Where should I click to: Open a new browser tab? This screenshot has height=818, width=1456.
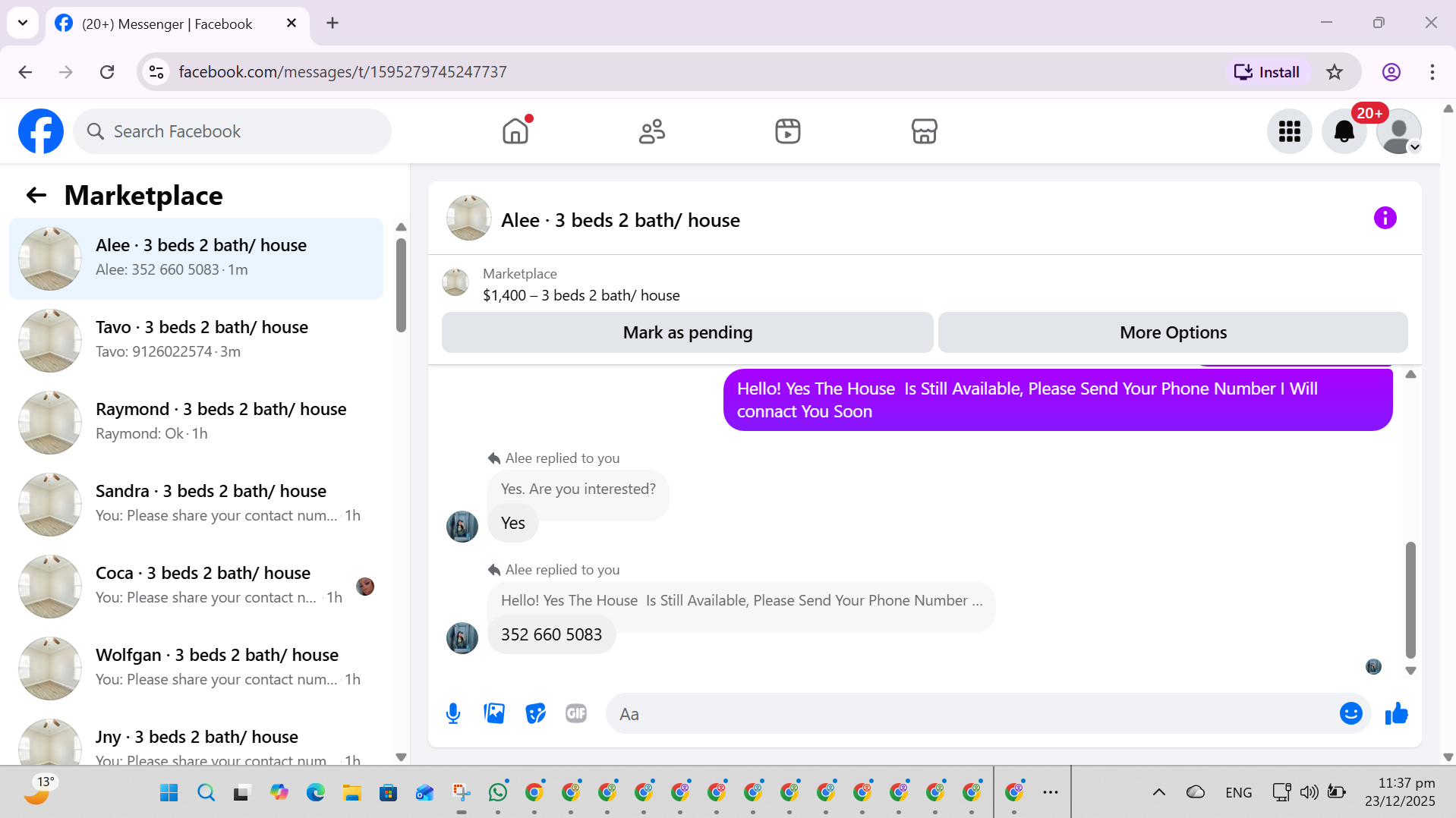(332, 23)
